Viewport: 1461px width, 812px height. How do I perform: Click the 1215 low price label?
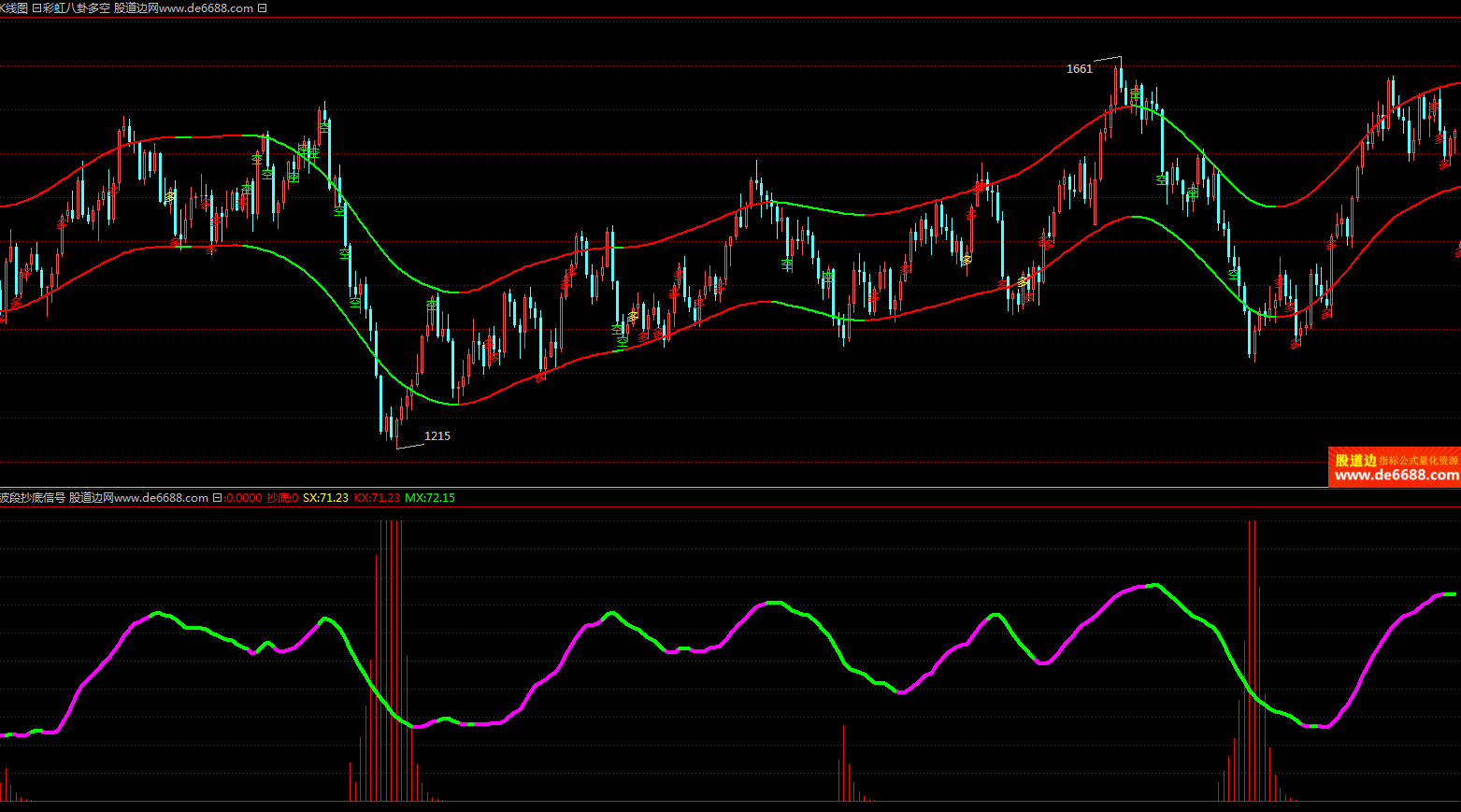[x=437, y=436]
